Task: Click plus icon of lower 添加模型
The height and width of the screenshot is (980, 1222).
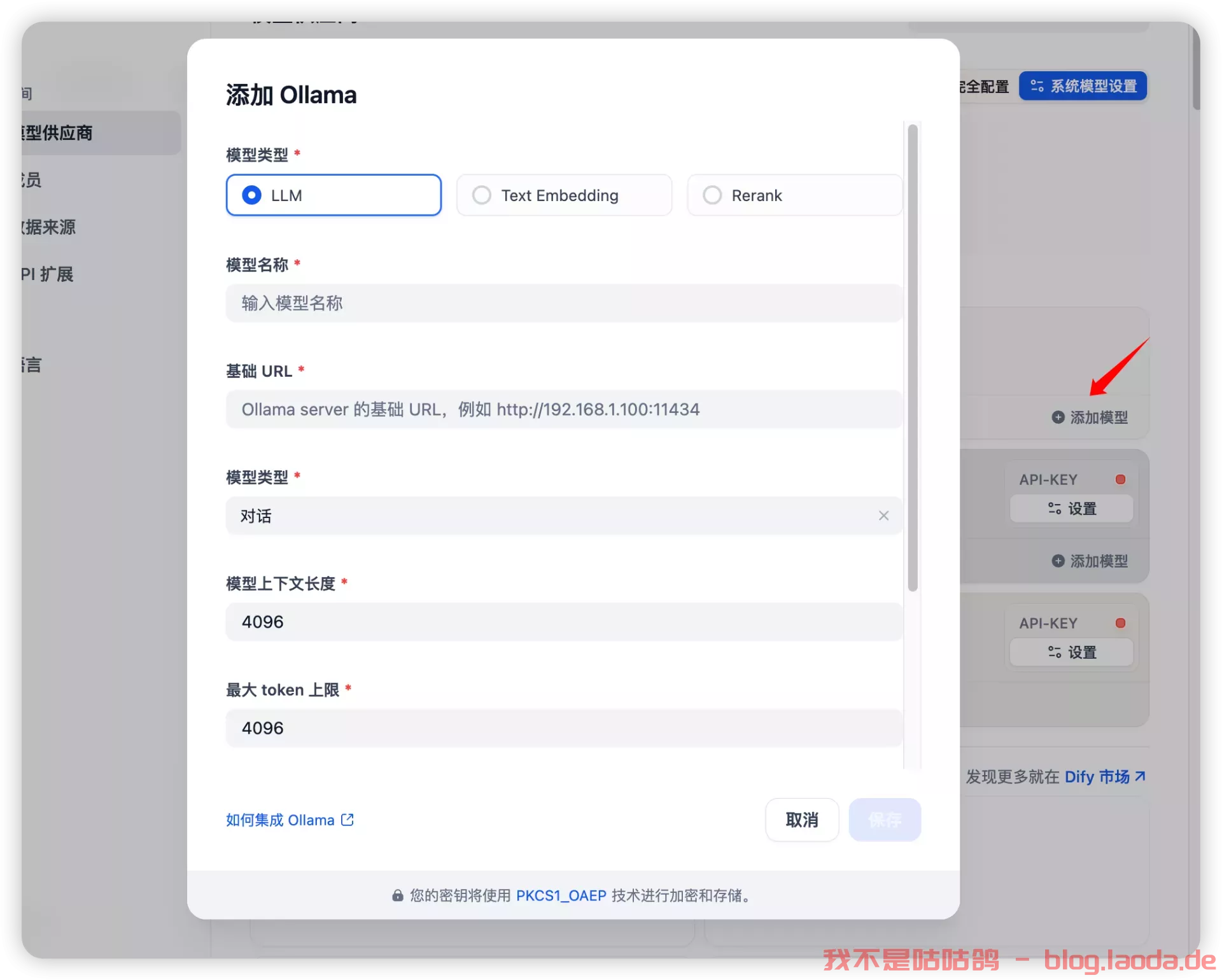Action: [x=1058, y=561]
